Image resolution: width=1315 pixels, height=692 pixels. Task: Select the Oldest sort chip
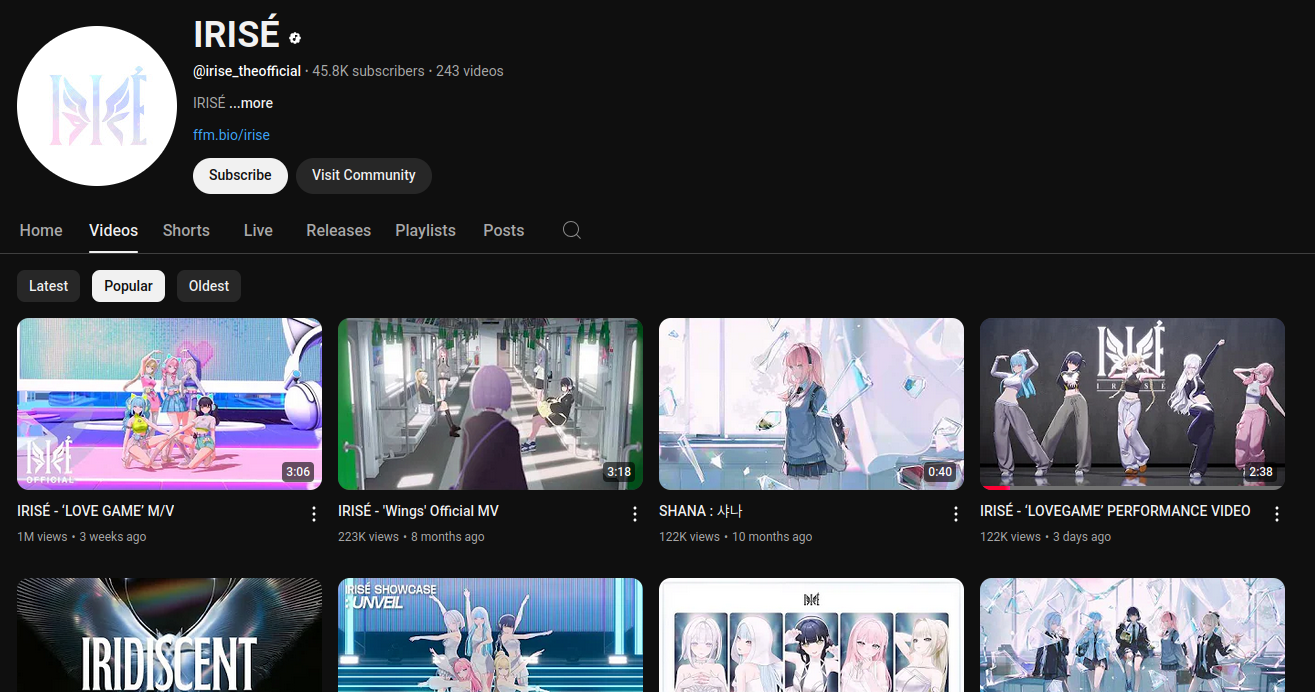point(209,286)
